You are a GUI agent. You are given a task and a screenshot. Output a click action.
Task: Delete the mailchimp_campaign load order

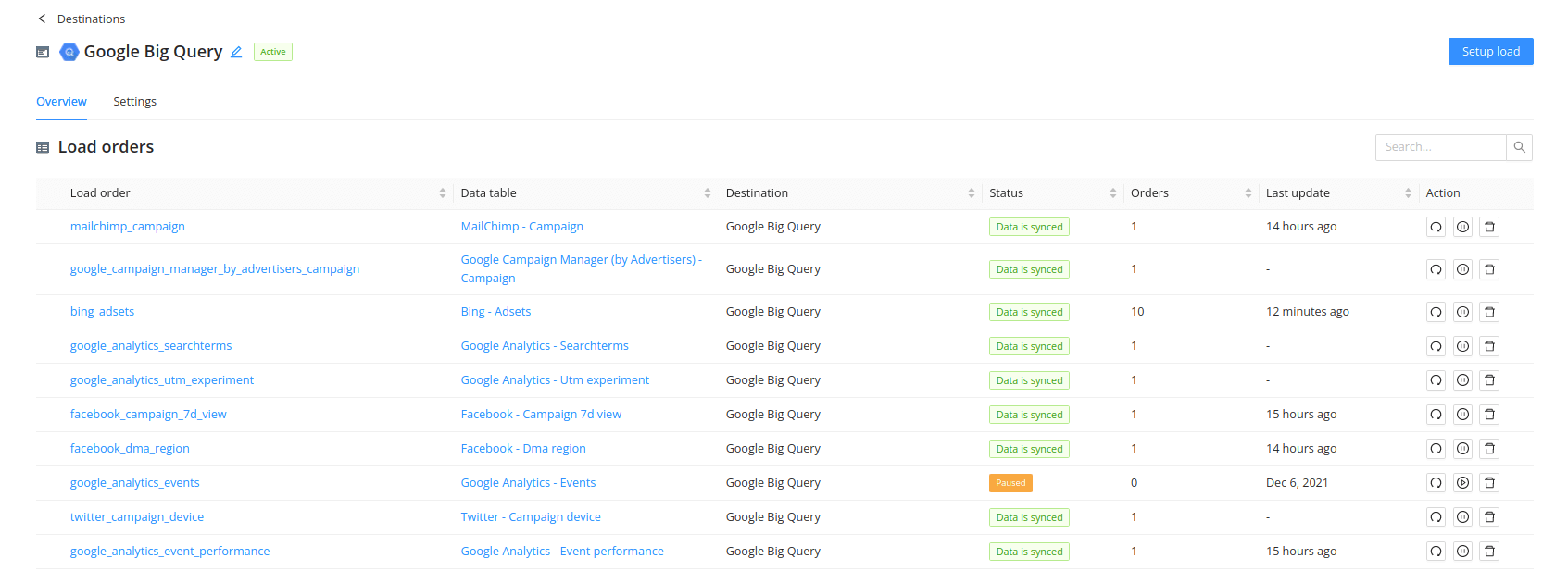pyautogui.click(x=1489, y=227)
